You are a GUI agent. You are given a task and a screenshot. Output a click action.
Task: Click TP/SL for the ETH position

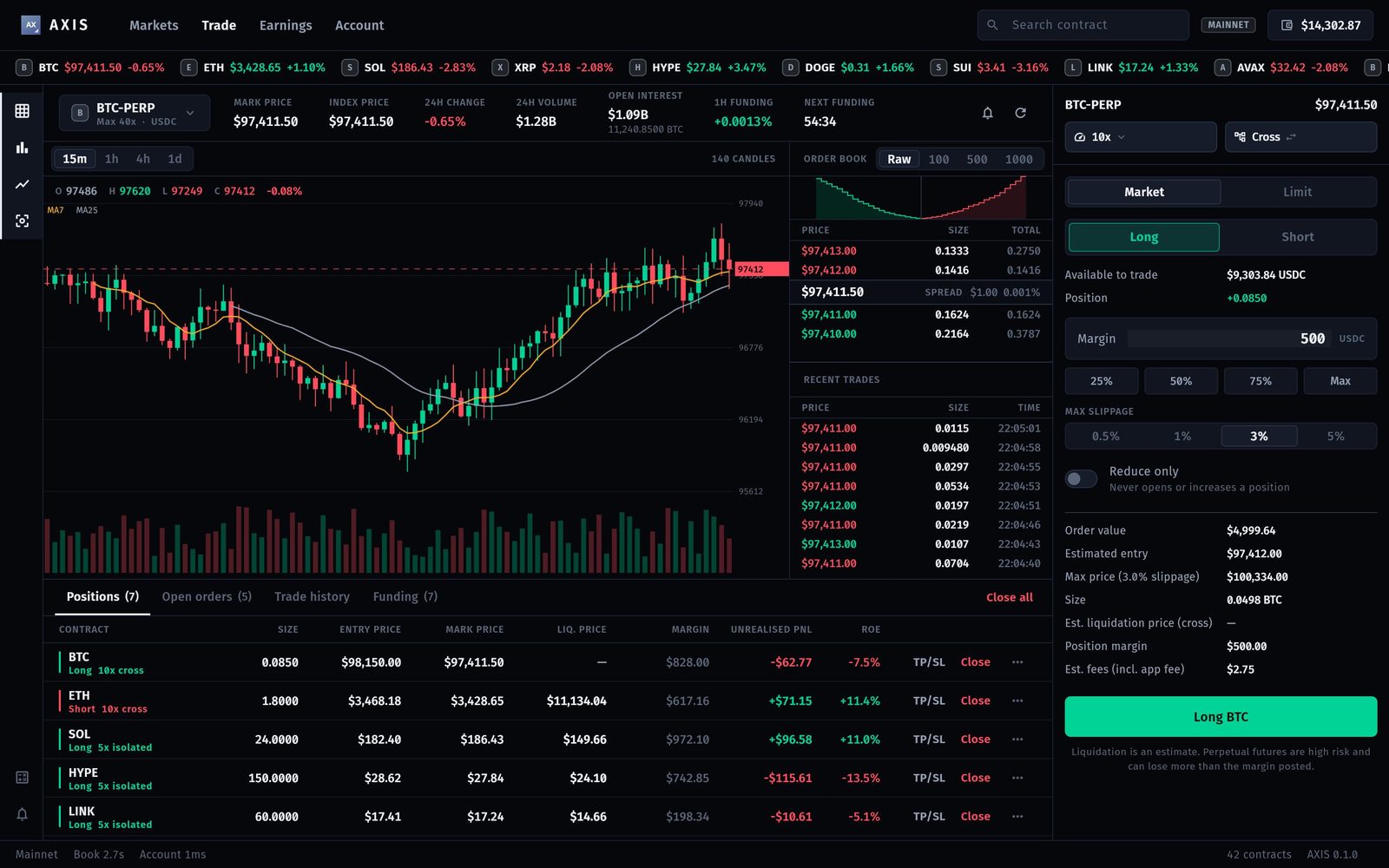coord(929,700)
